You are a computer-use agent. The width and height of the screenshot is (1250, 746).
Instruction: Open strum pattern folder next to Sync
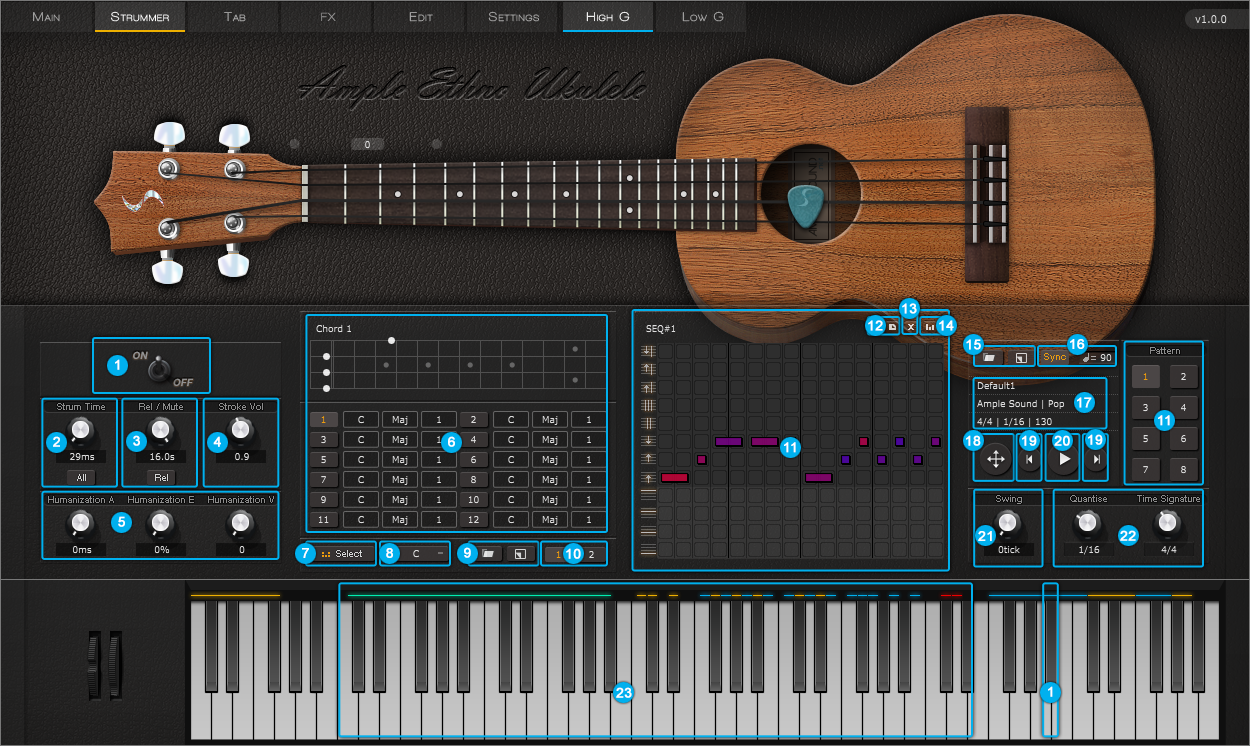pos(988,357)
